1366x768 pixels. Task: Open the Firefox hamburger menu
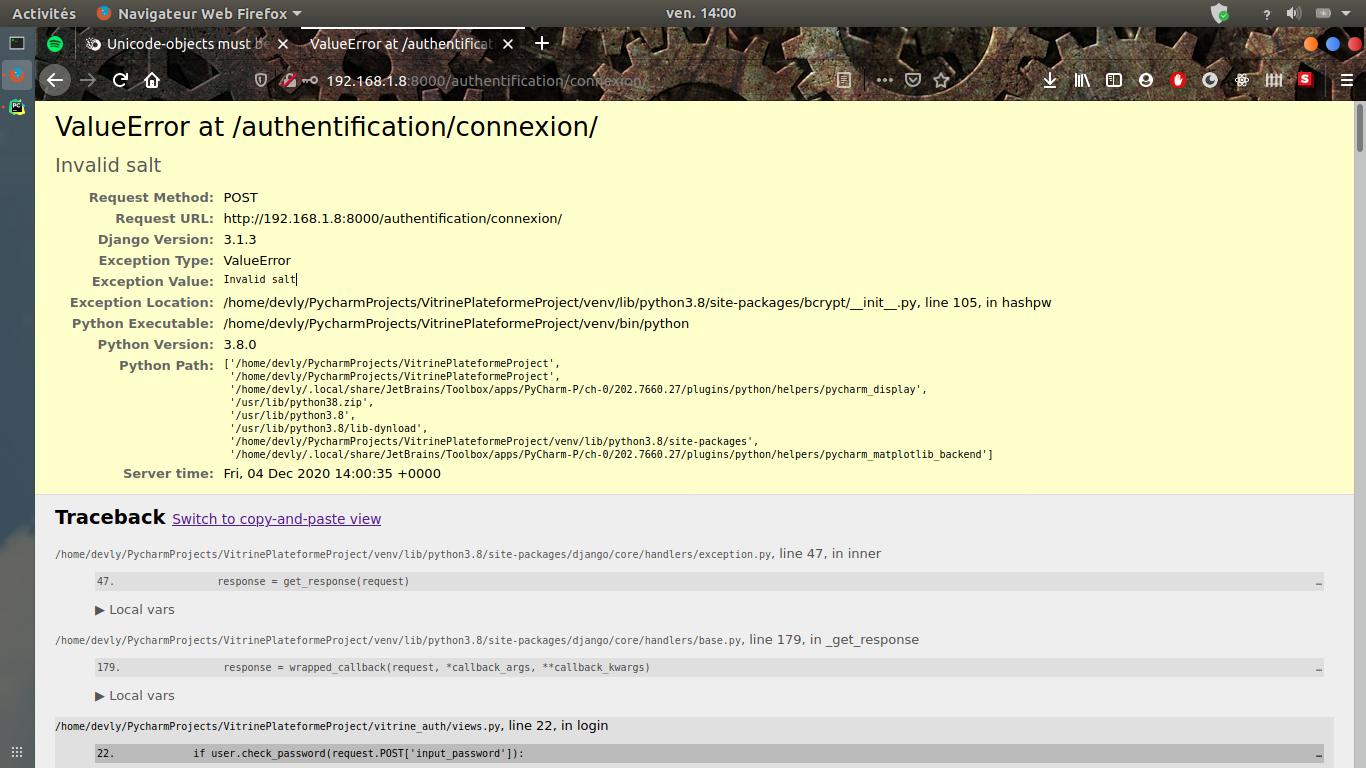click(1346, 80)
